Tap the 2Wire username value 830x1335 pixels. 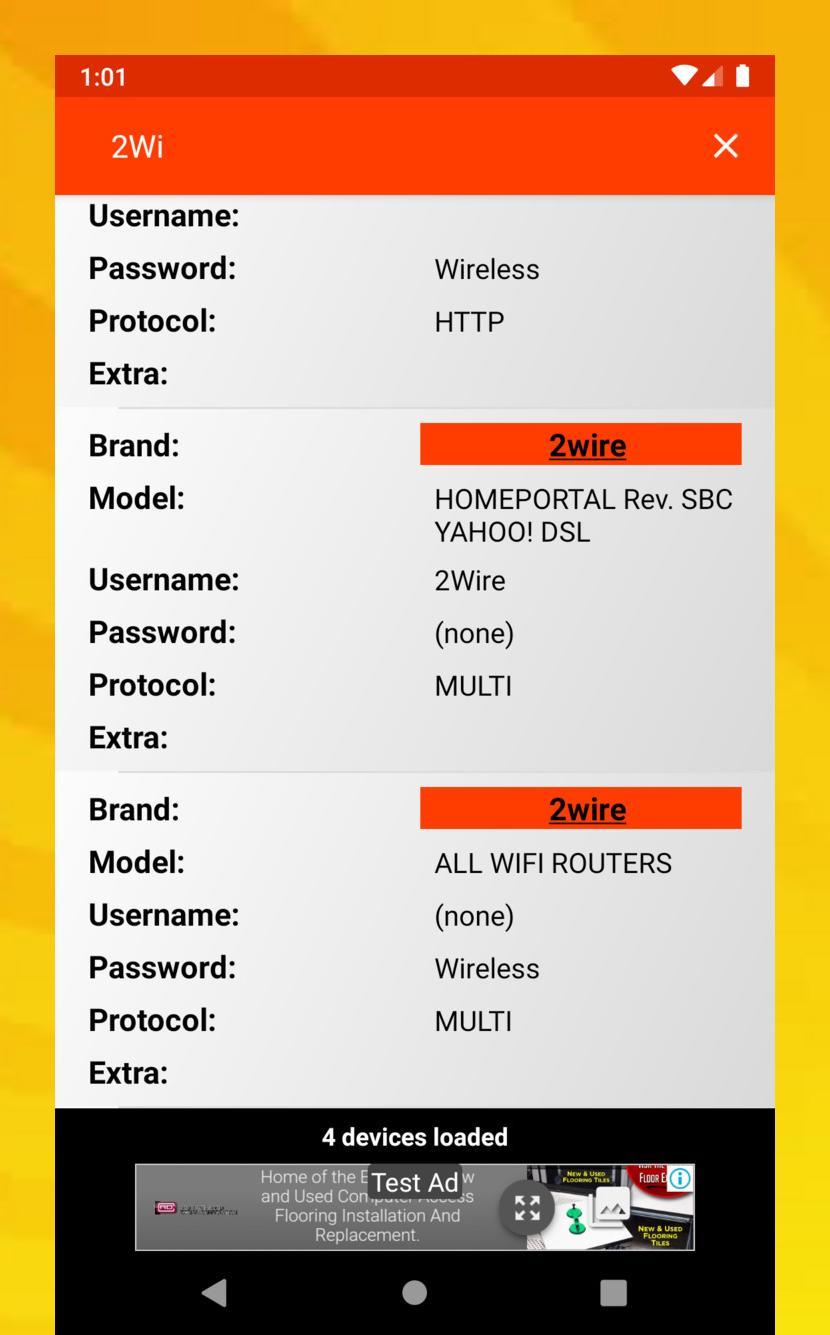tap(469, 581)
